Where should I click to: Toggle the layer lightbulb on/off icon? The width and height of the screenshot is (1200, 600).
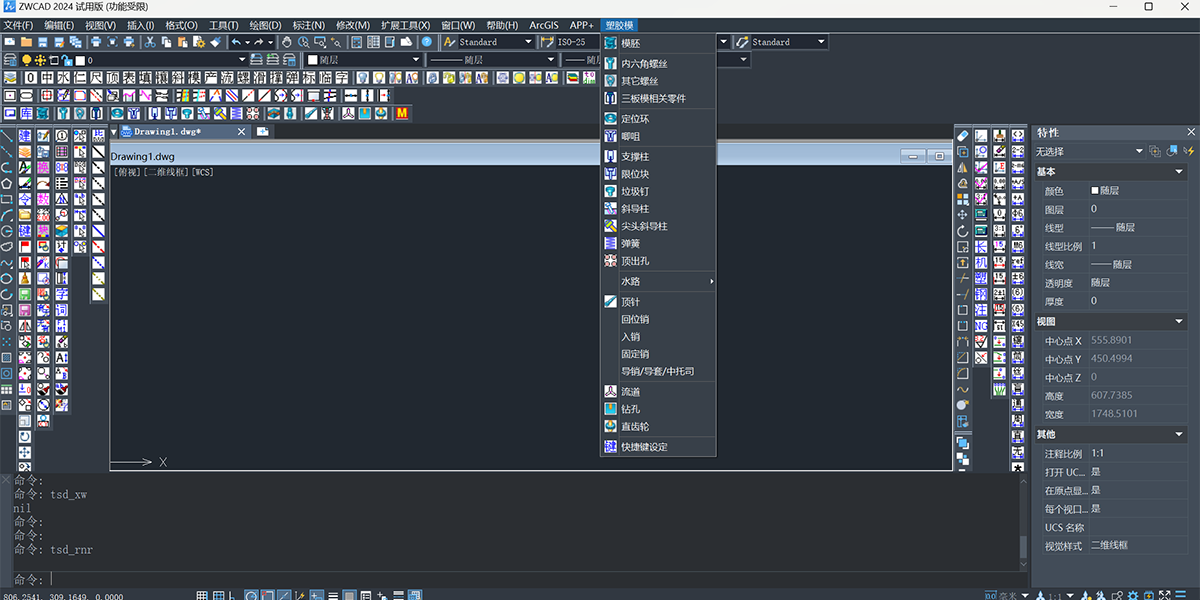pyautogui.click(x=26, y=60)
